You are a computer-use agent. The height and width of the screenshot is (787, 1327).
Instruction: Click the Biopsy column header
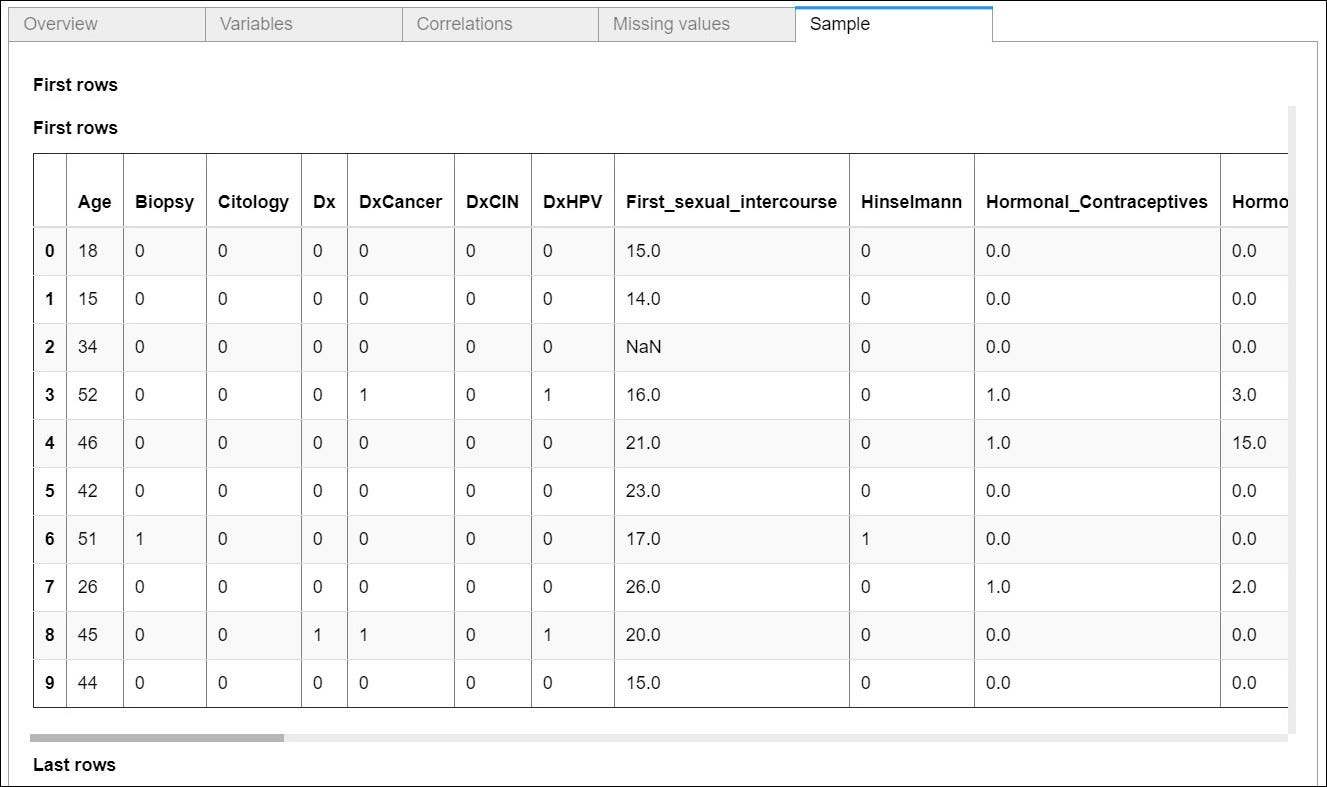pos(163,201)
